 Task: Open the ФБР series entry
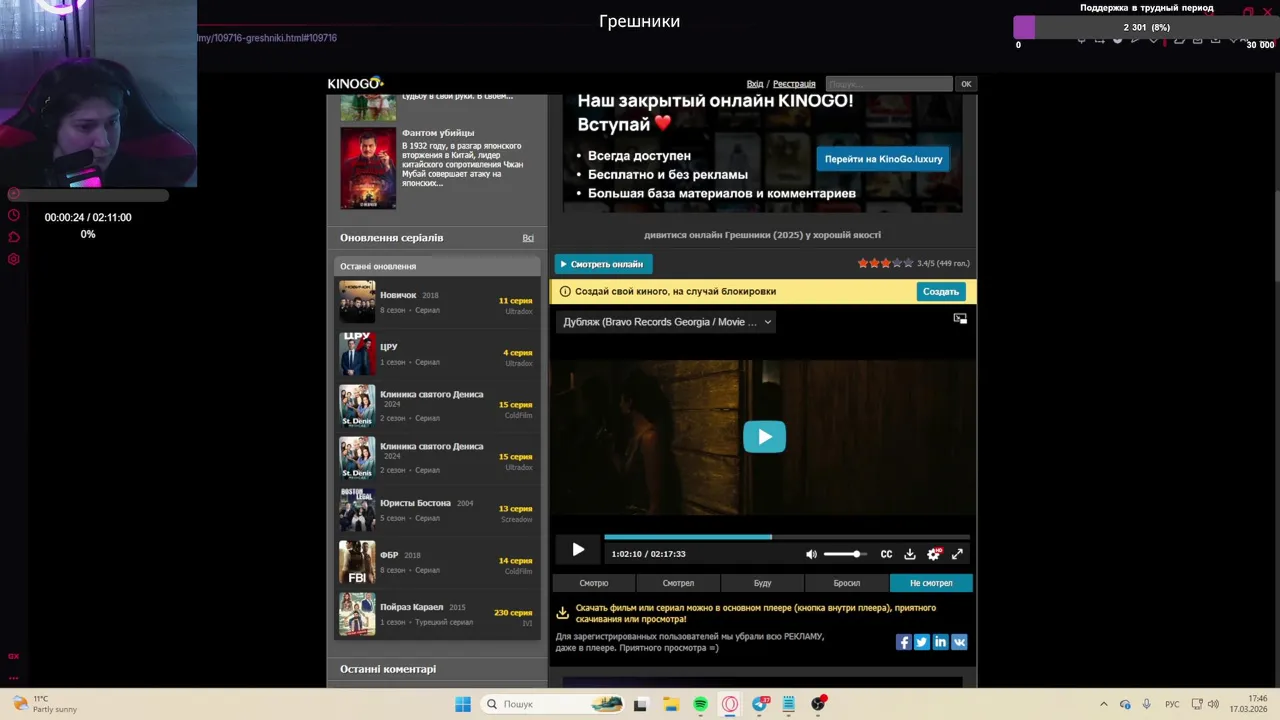[437, 562]
